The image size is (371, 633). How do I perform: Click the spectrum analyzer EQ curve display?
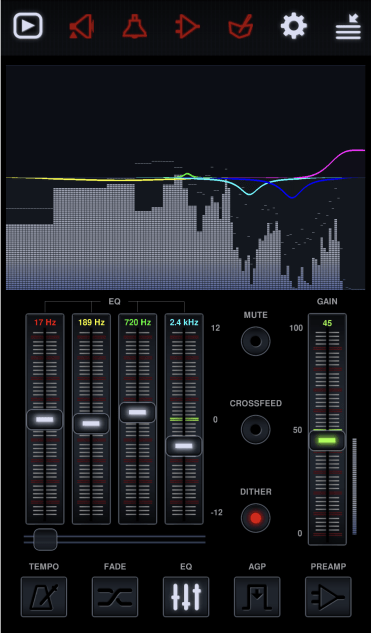(185, 178)
